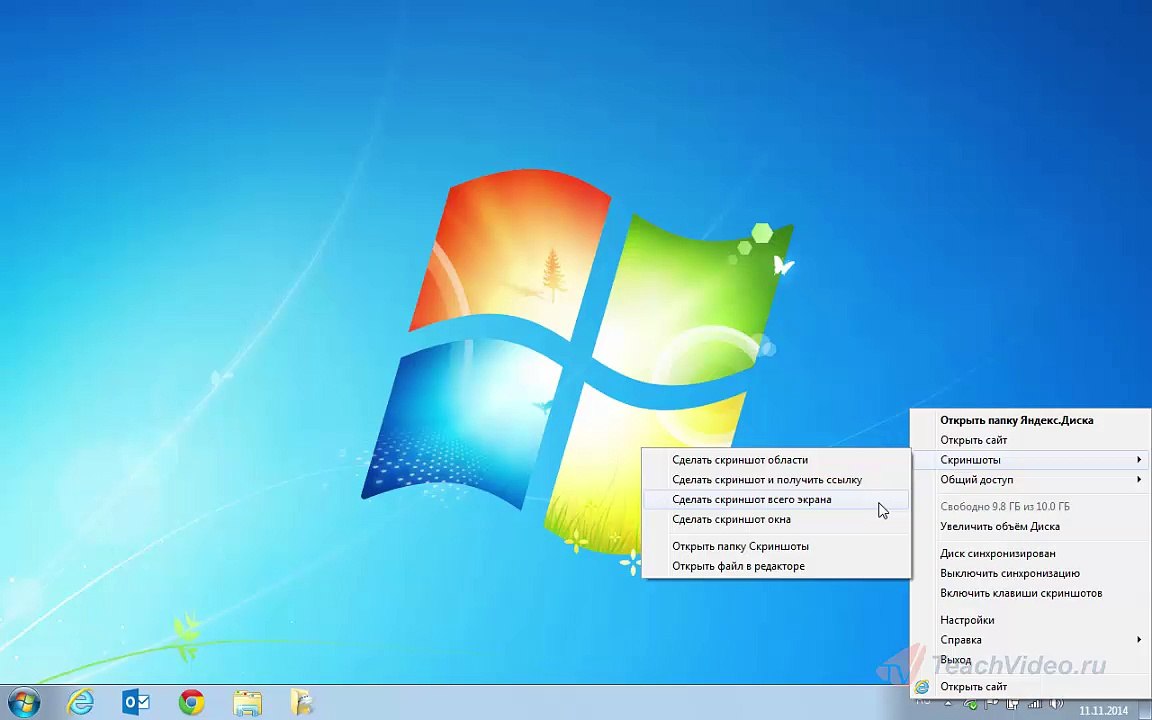Screen dimensions: 1152x720
Task: Launch Google Chrome from the taskbar
Action: (x=192, y=702)
